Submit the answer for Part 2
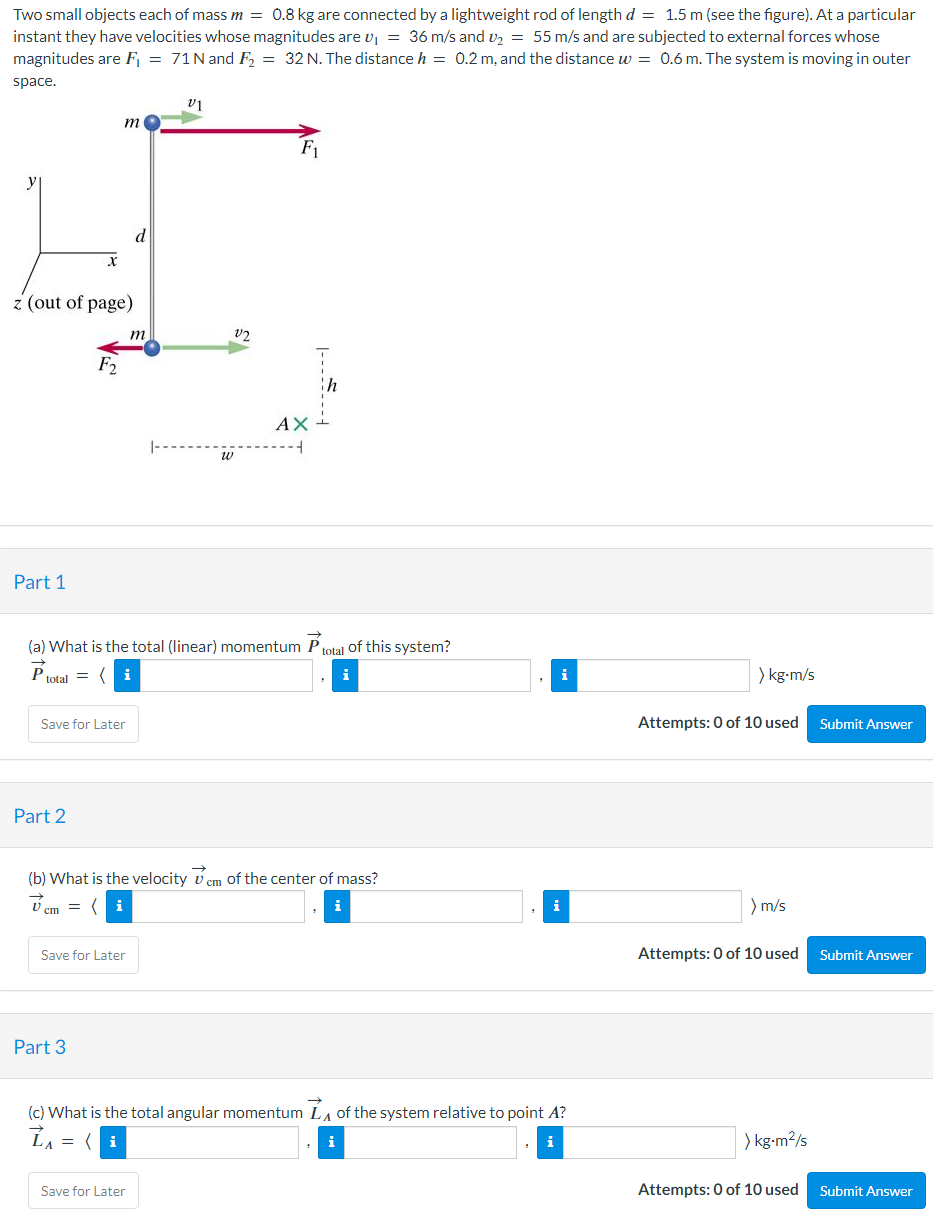This screenshot has width=933, height=1210. pyautogui.click(x=865, y=954)
